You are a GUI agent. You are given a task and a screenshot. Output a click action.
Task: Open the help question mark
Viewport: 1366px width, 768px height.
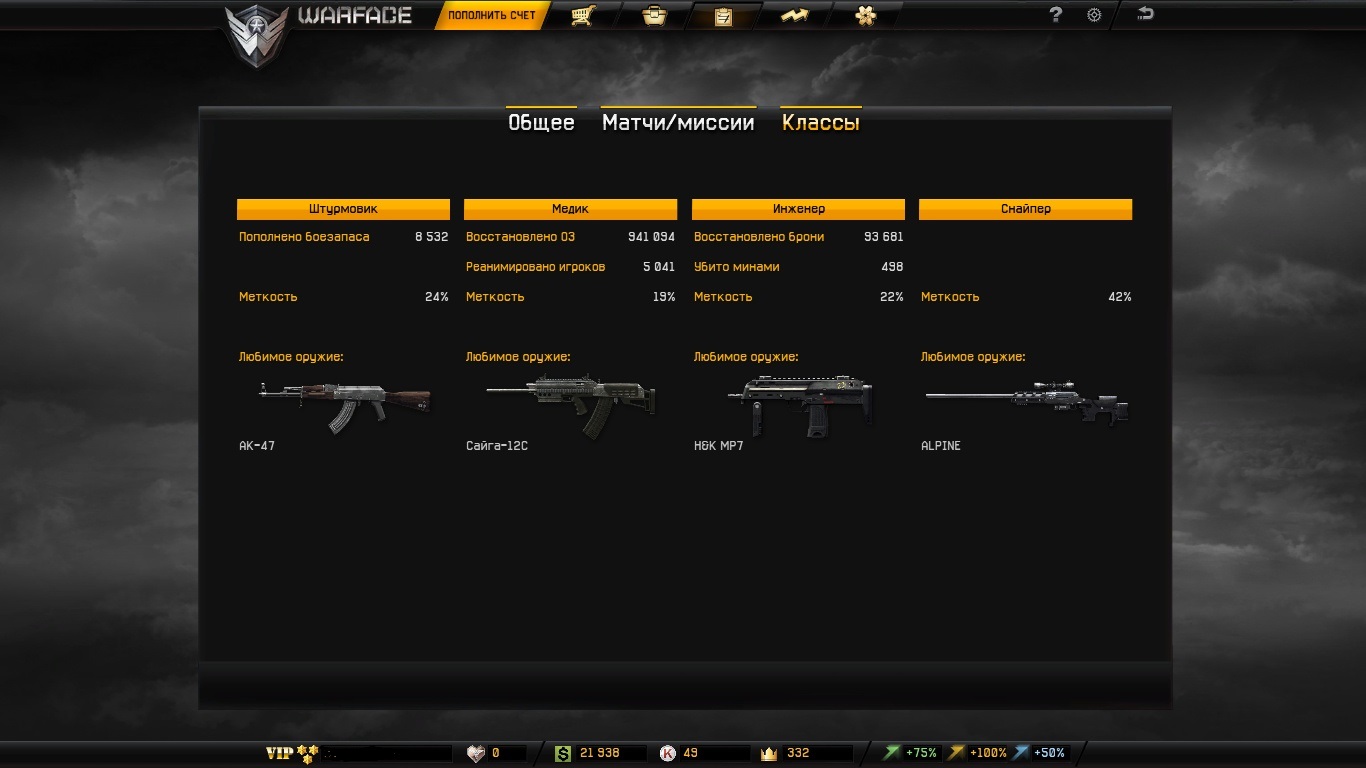click(1055, 15)
